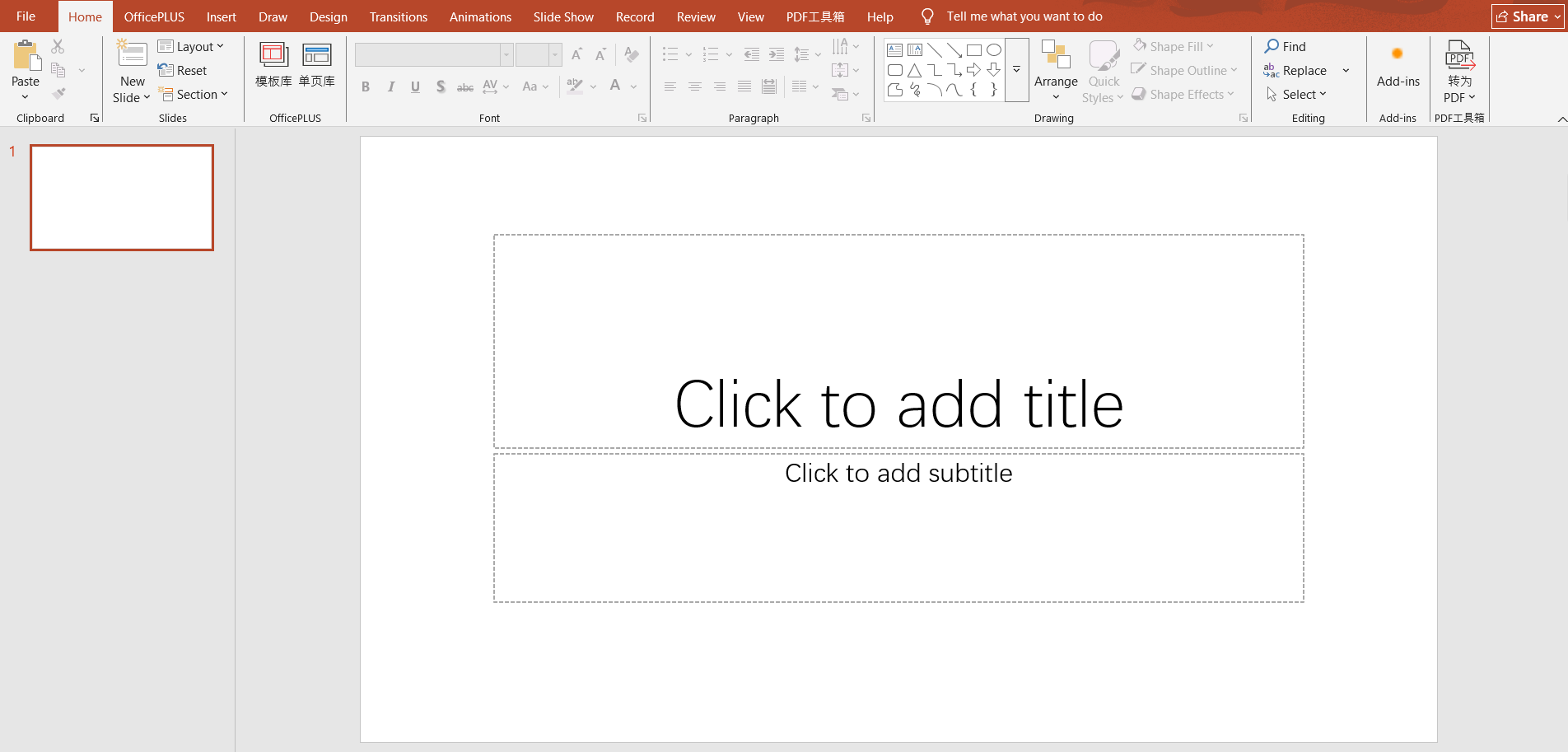Image resolution: width=1568 pixels, height=752 pixels.
Task: Toggle bold formatting
Action: pyautogui.click(x=366, y=86)
